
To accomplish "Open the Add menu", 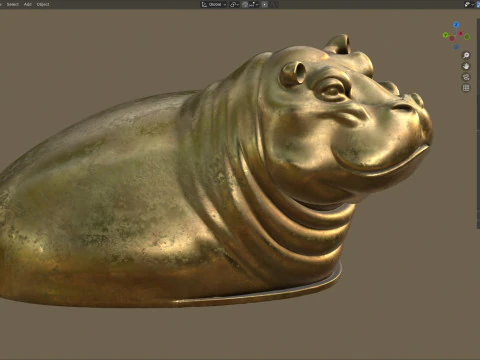I will 28,4.
